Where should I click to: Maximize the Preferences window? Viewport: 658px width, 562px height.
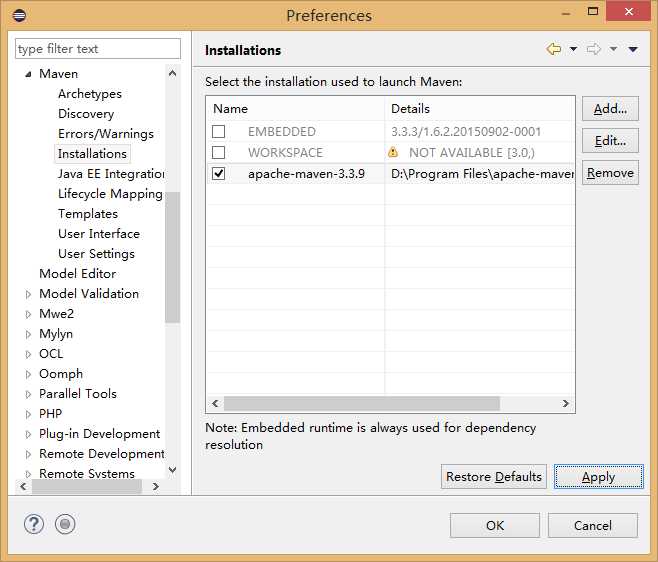tap(593, 11)
